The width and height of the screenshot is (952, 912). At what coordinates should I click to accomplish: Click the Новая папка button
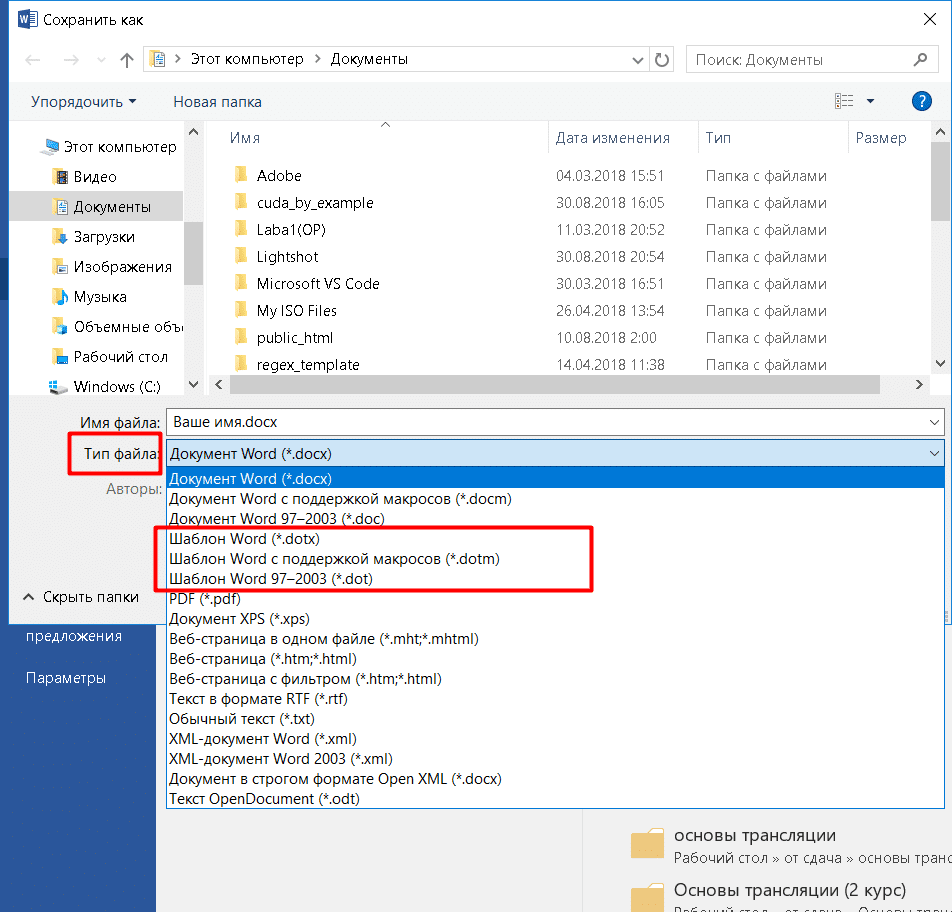(217, 102)
